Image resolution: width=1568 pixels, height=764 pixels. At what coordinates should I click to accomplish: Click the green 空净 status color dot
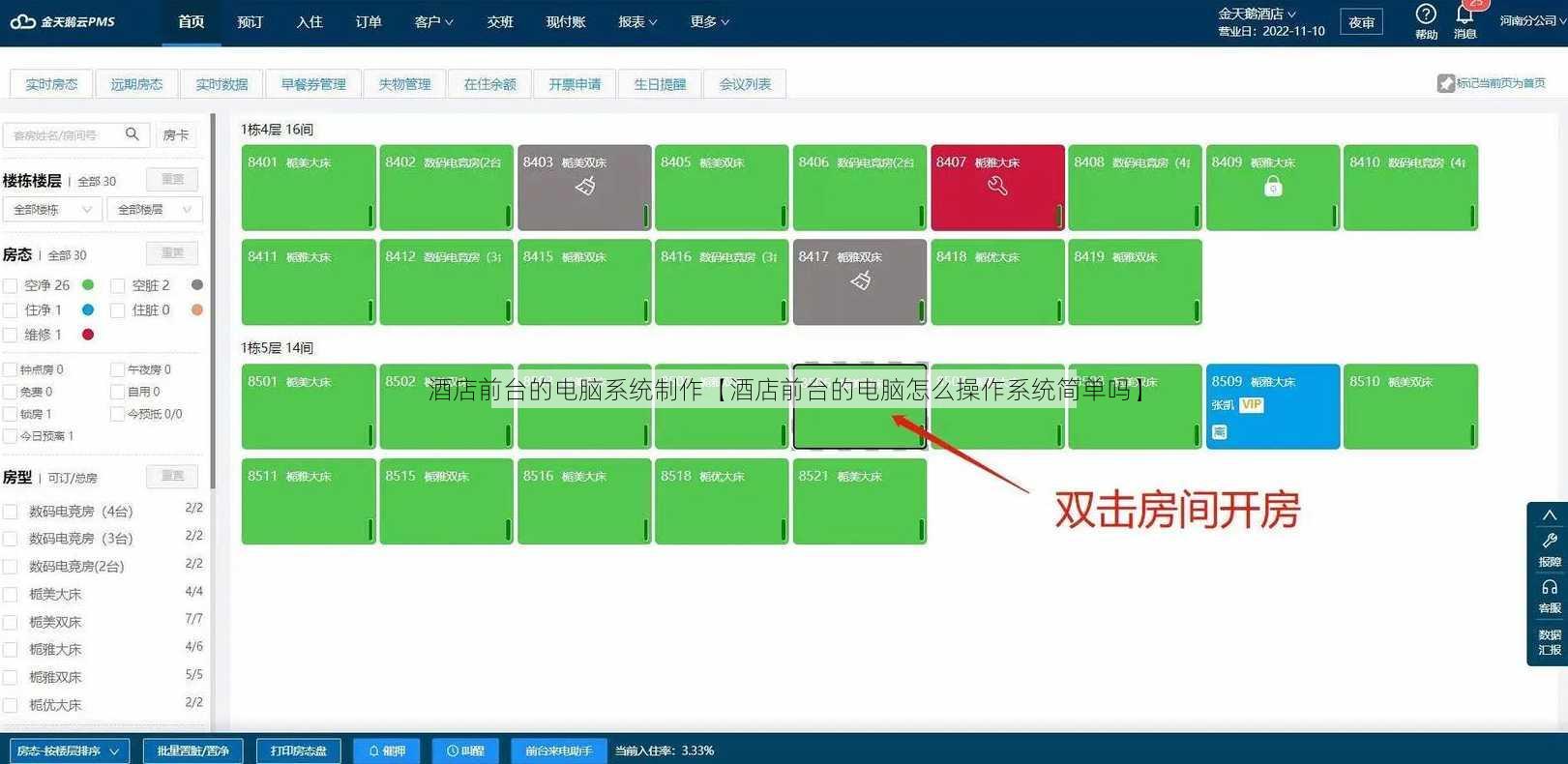pos(88,285)
